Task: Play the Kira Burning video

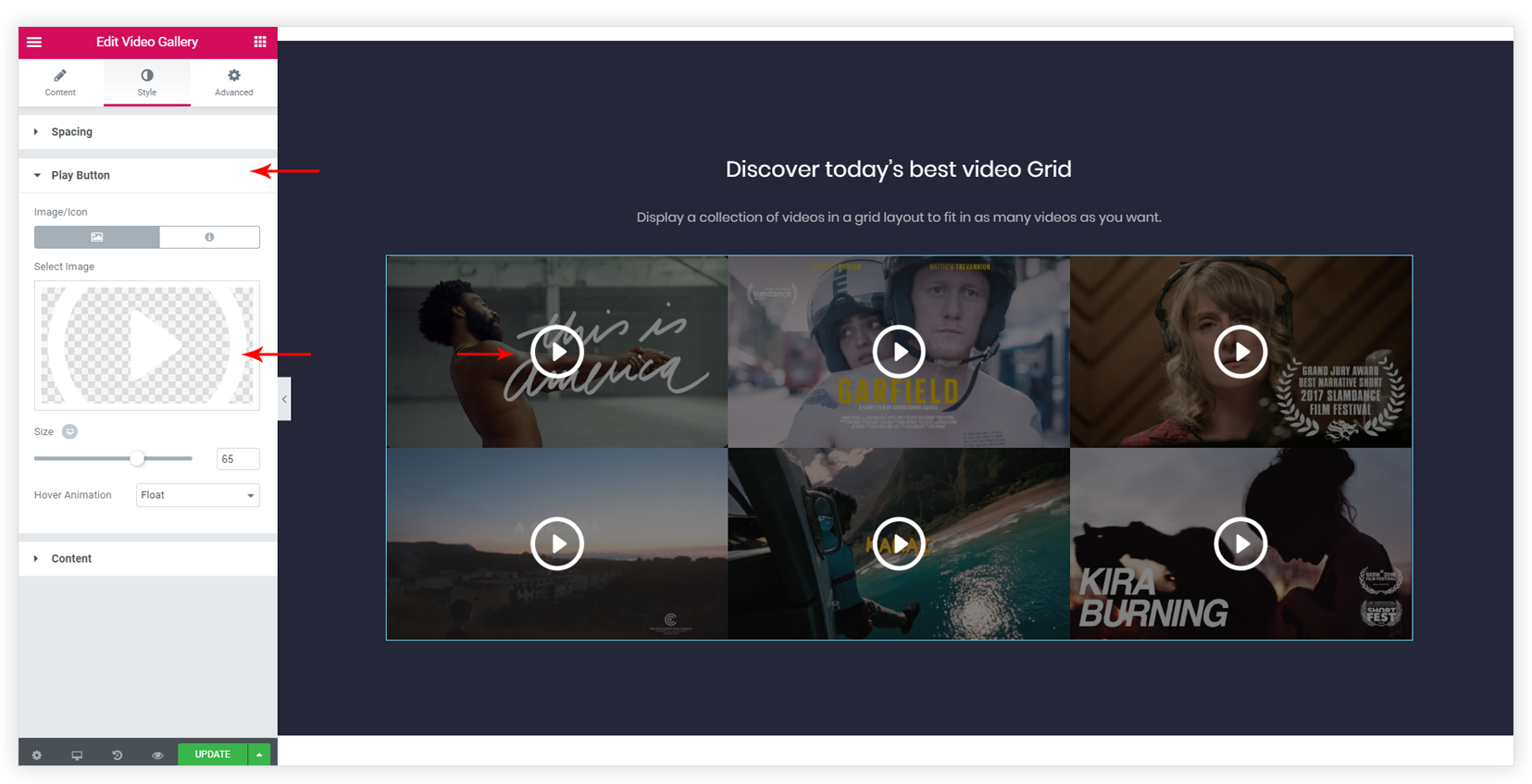Action: tap(1240, 543)
